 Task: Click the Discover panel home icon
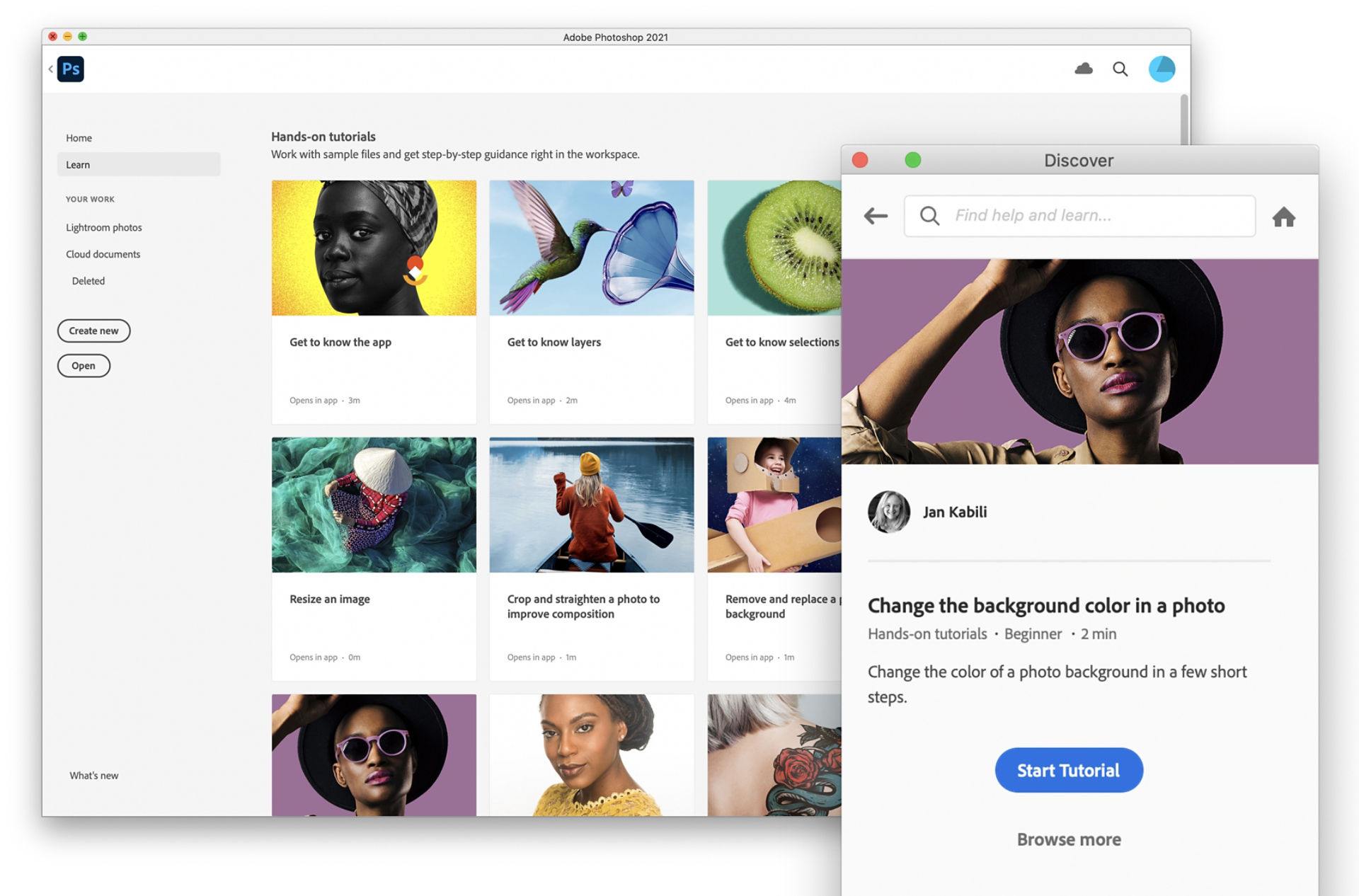[x=1283, y=217]
